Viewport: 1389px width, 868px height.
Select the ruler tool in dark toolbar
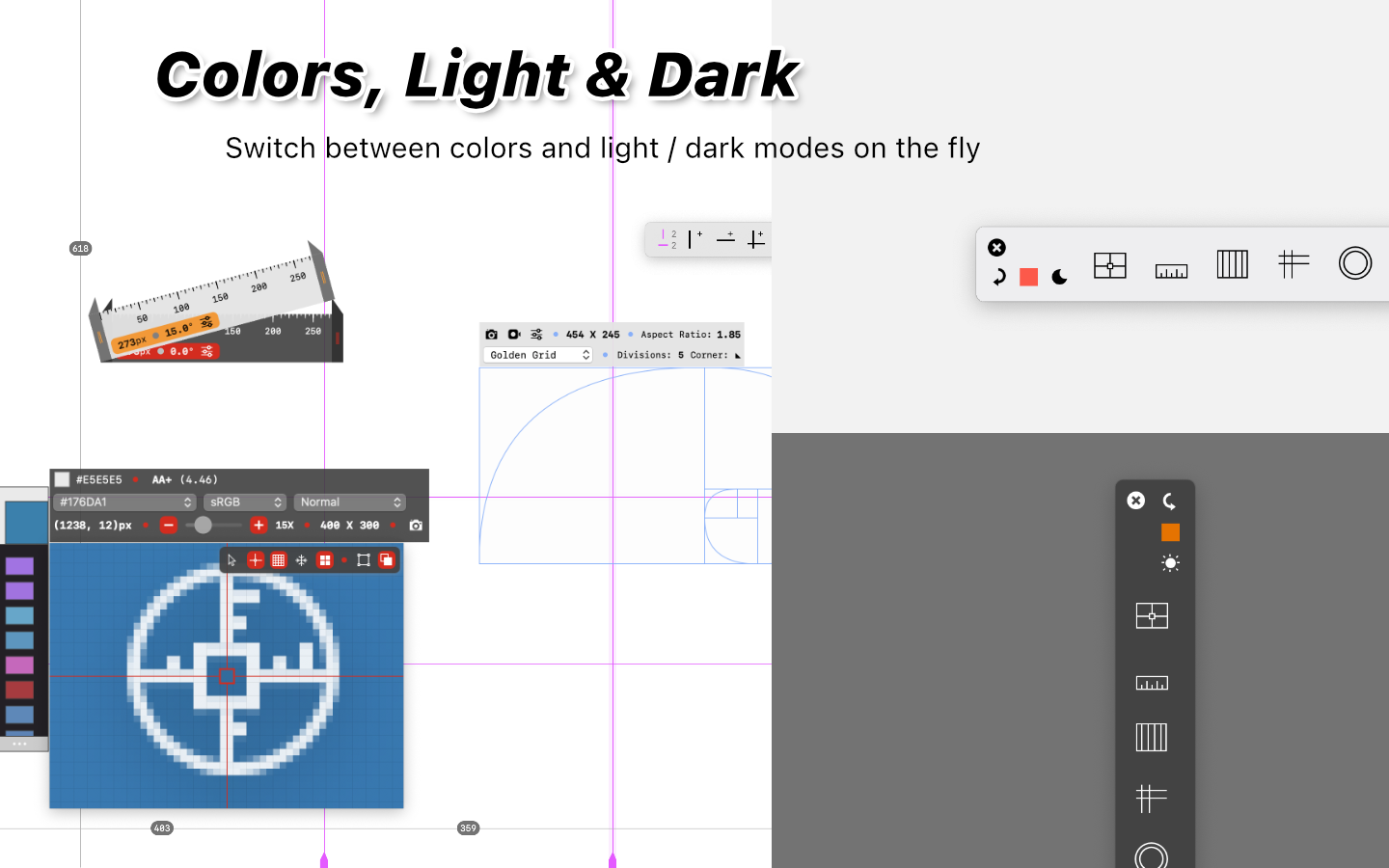(x=1152, y=683)
